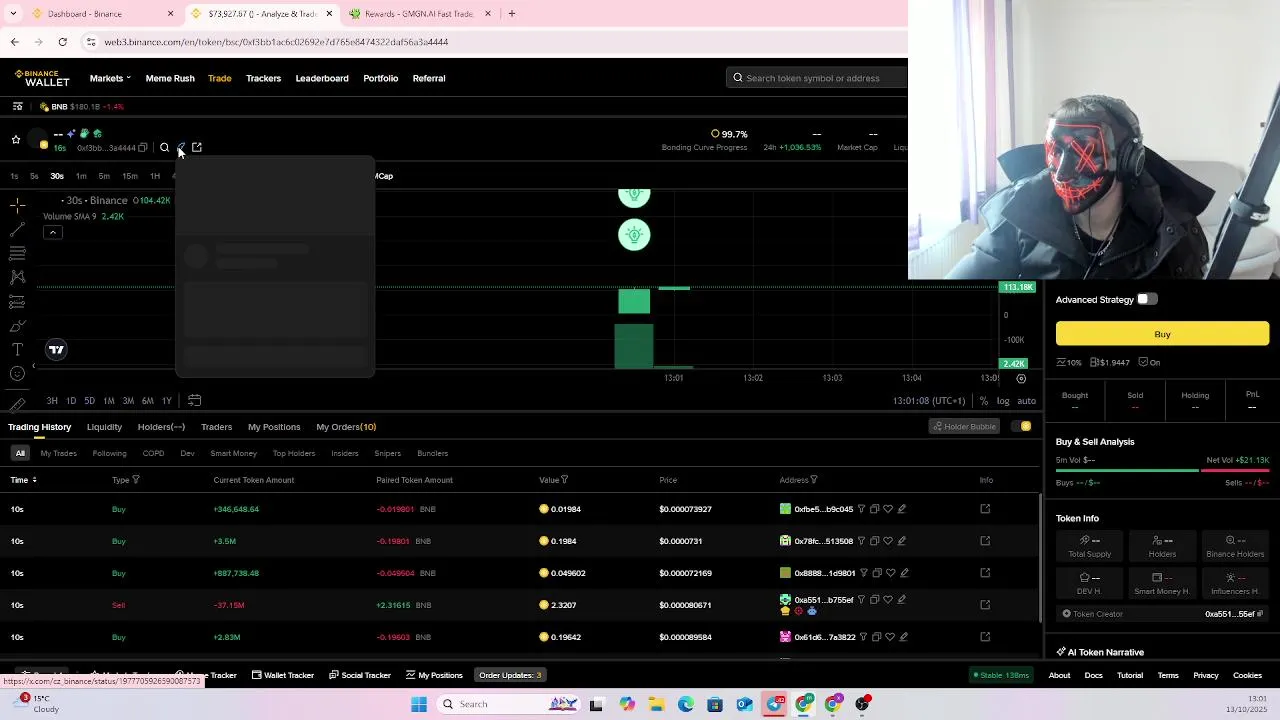Copy token creator address 0xa551...55ef
Screen dimensions: 1280x720
[x=1260, y=614]
